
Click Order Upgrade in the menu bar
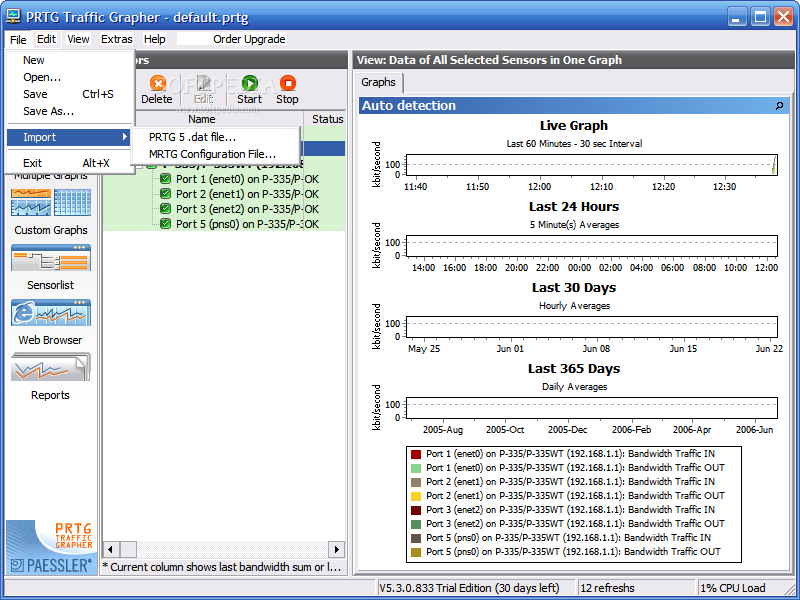tap(249, 39)
